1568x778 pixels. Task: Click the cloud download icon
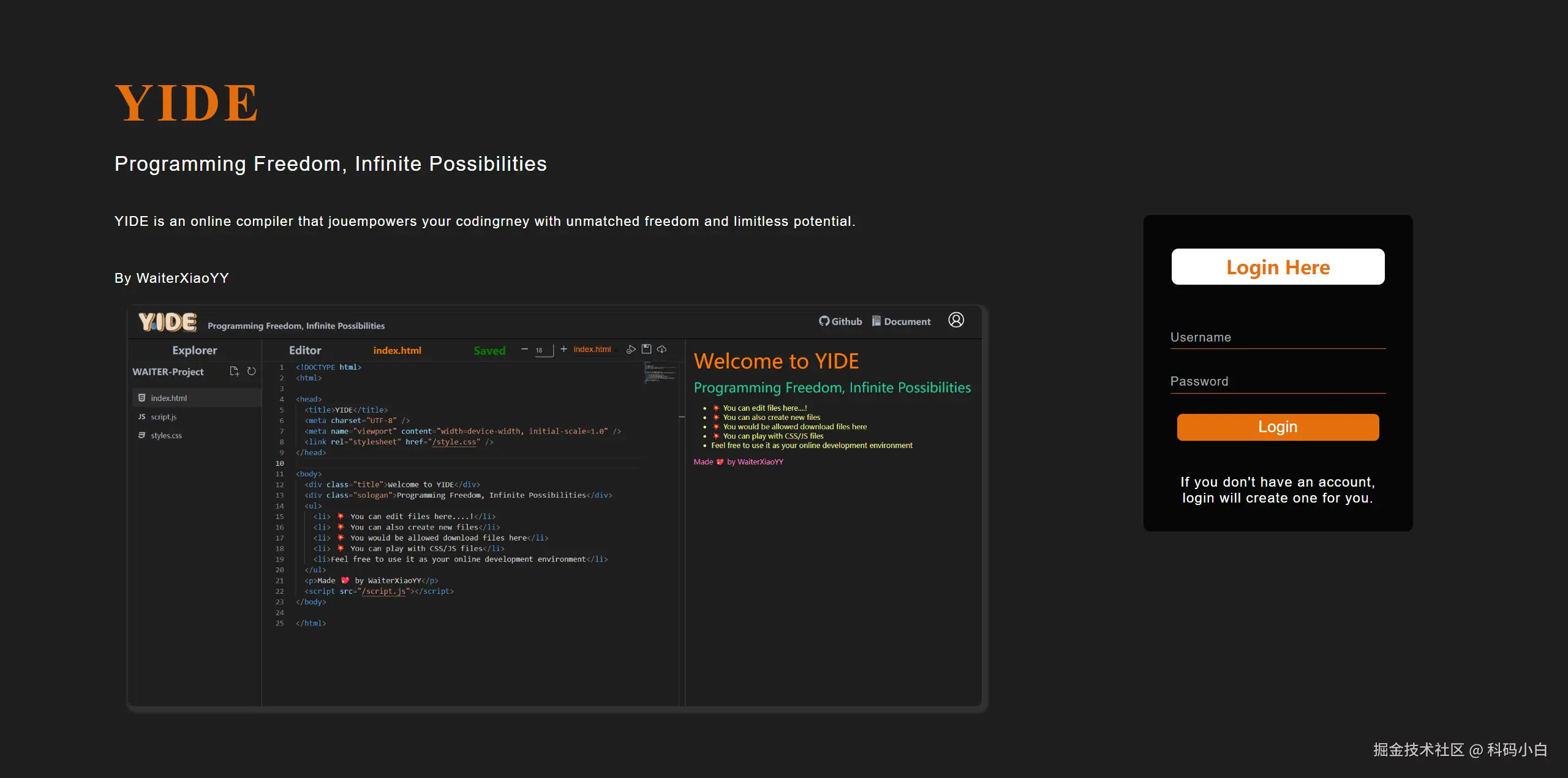(x=662, y=349)
